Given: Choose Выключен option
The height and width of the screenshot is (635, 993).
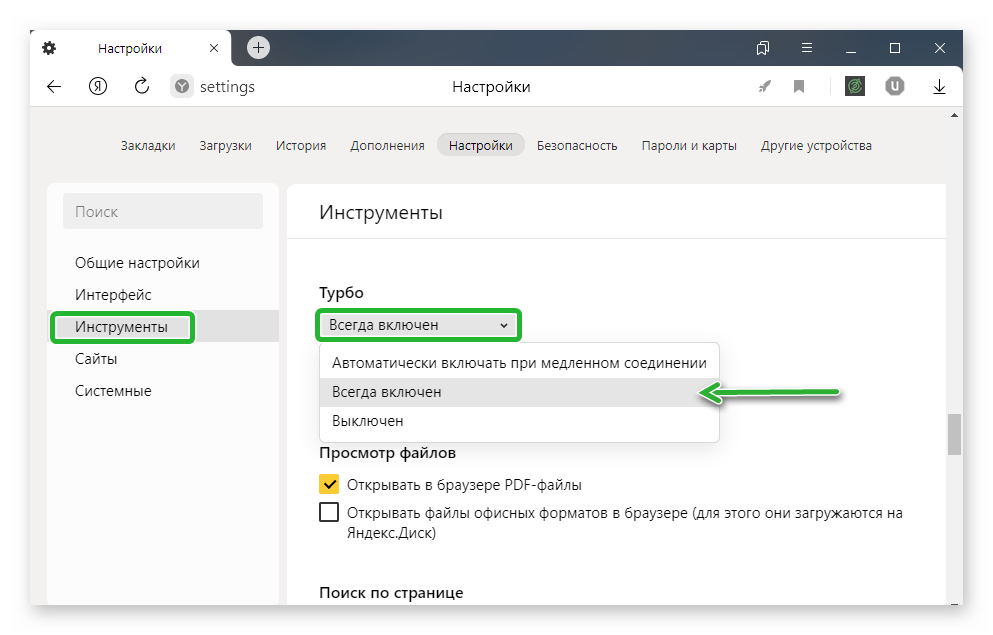Looking at the screenshot, I should click(x=519, y=421).
